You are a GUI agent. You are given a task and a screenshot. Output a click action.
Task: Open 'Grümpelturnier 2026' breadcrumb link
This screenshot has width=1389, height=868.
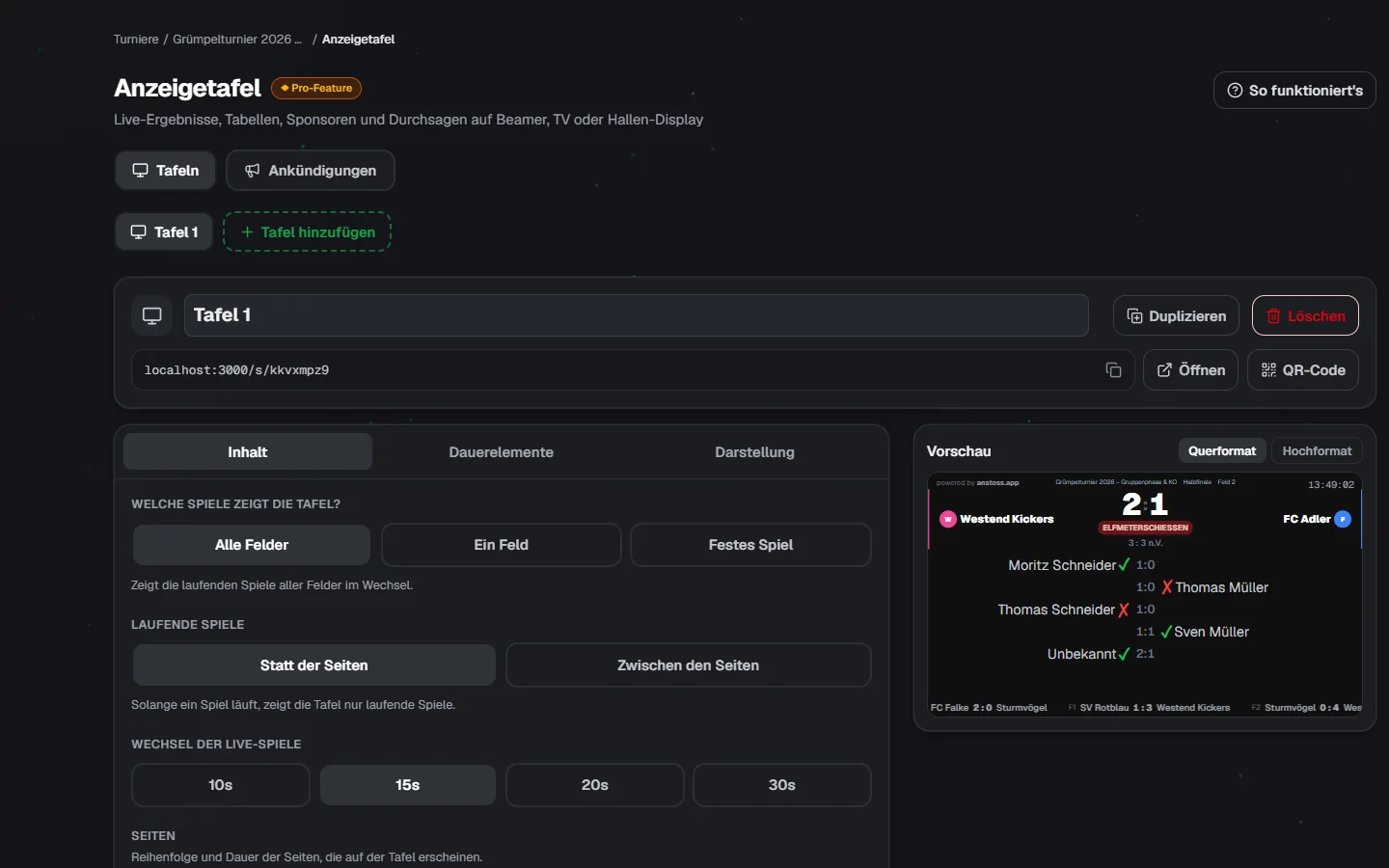point(237,40)
